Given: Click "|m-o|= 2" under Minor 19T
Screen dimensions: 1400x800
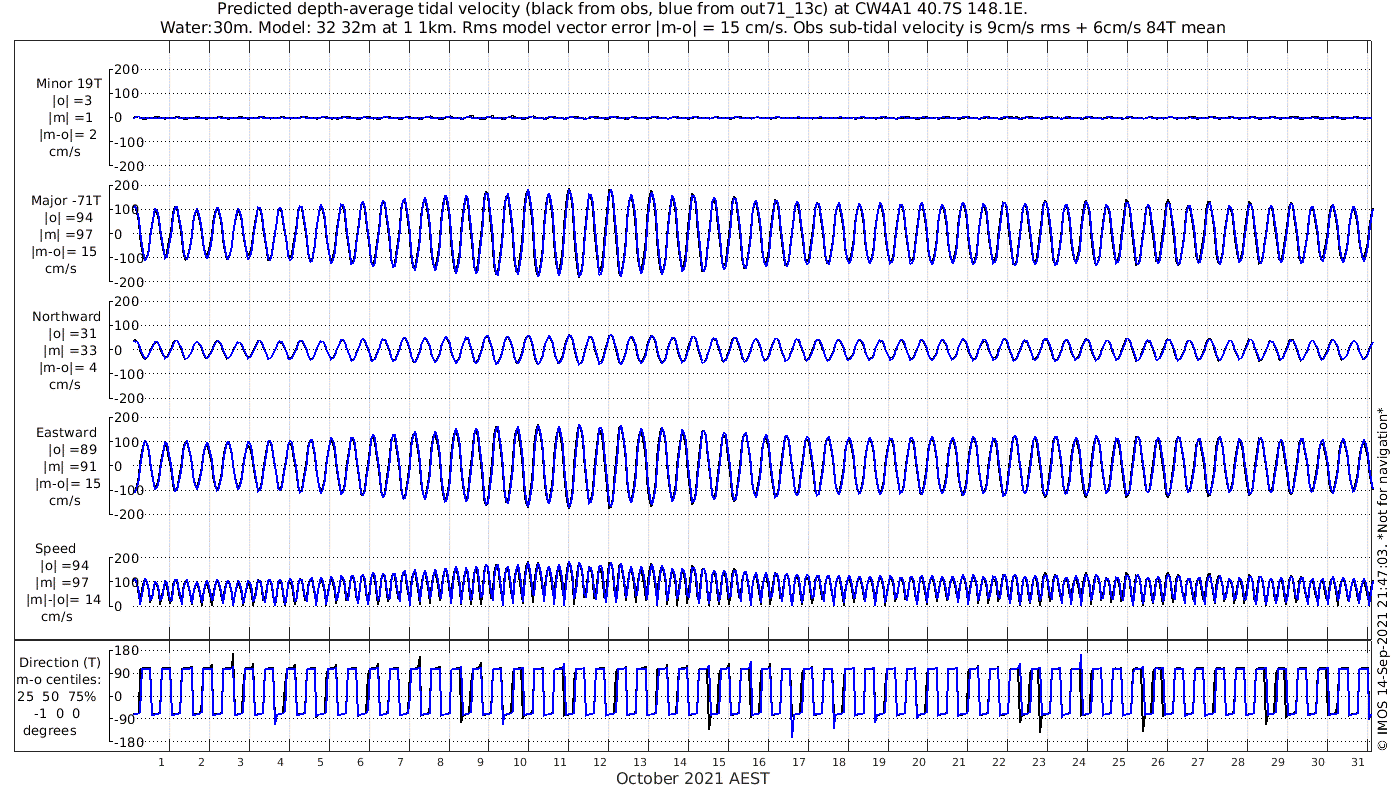Looking at the screenshot, I should (x=68, y=135).
